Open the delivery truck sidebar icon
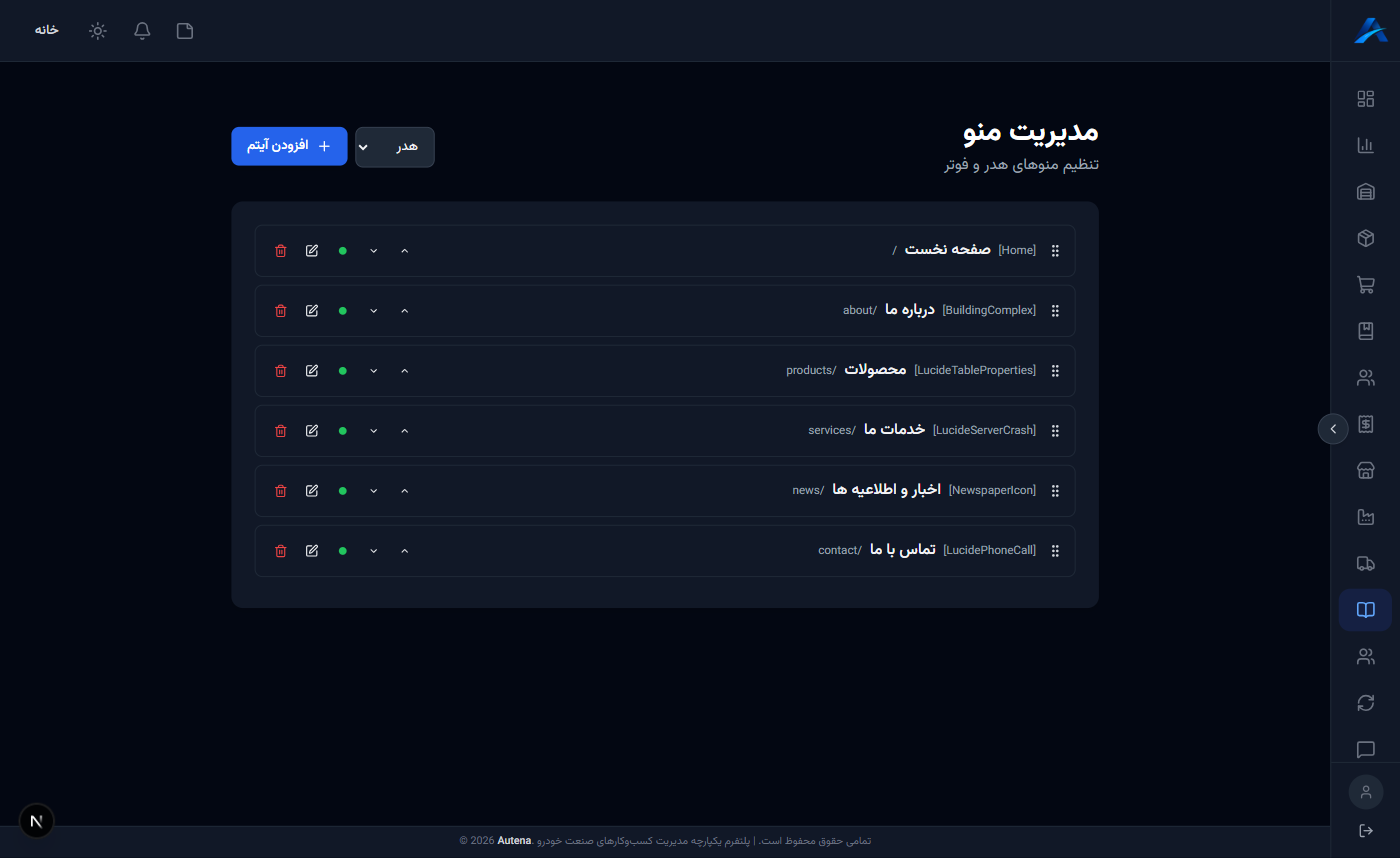The width and height of the screenshot is (1400, 858). (x=1365, y=563)
